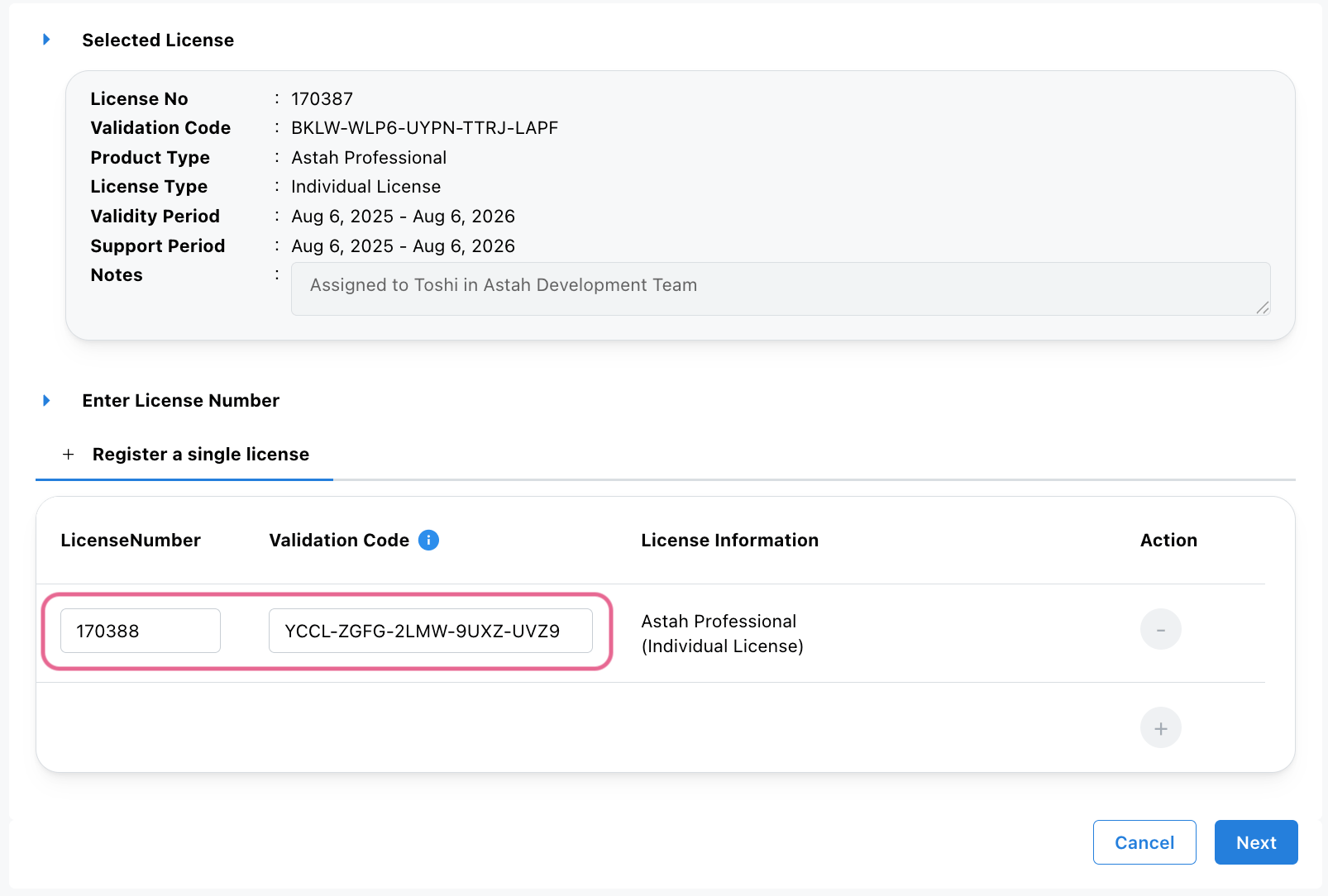Focus the LicenseNumber field containing 170388
This screenshot has height=896, width=1328.
141,631
